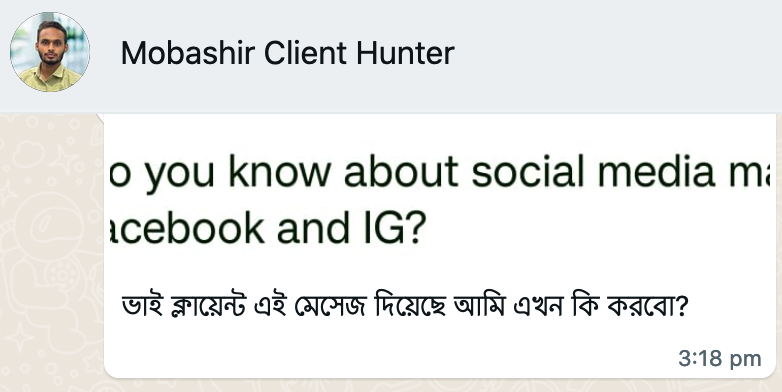Click the 3:18 pm message timestamp
The height and width of the screenshot is (392, 782).
coord(720,359)
